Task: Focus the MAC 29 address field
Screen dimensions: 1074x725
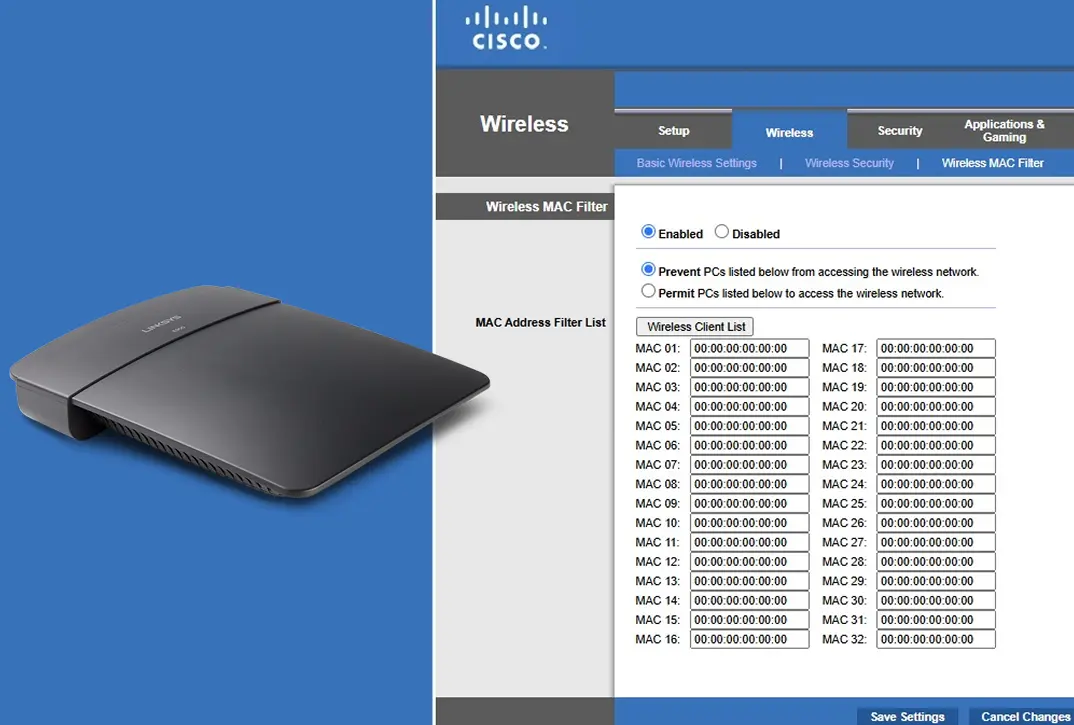Action: [936, 581]
